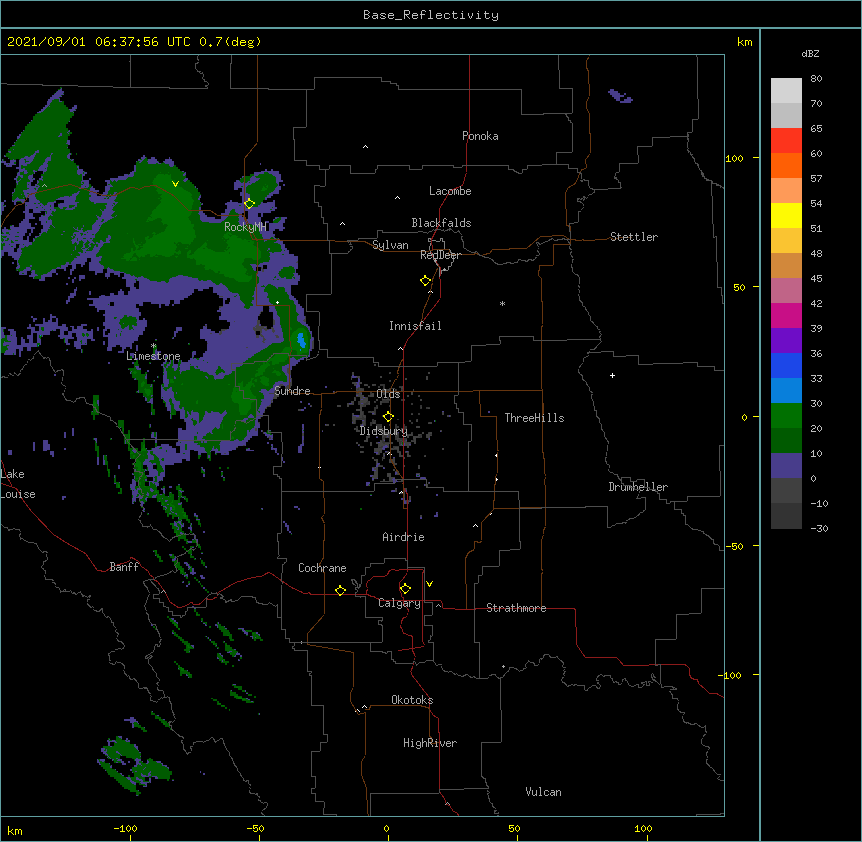862x842 pixels.
Task: Click the Banff town label
Action: pyautogui.click(x=124, y=567)
